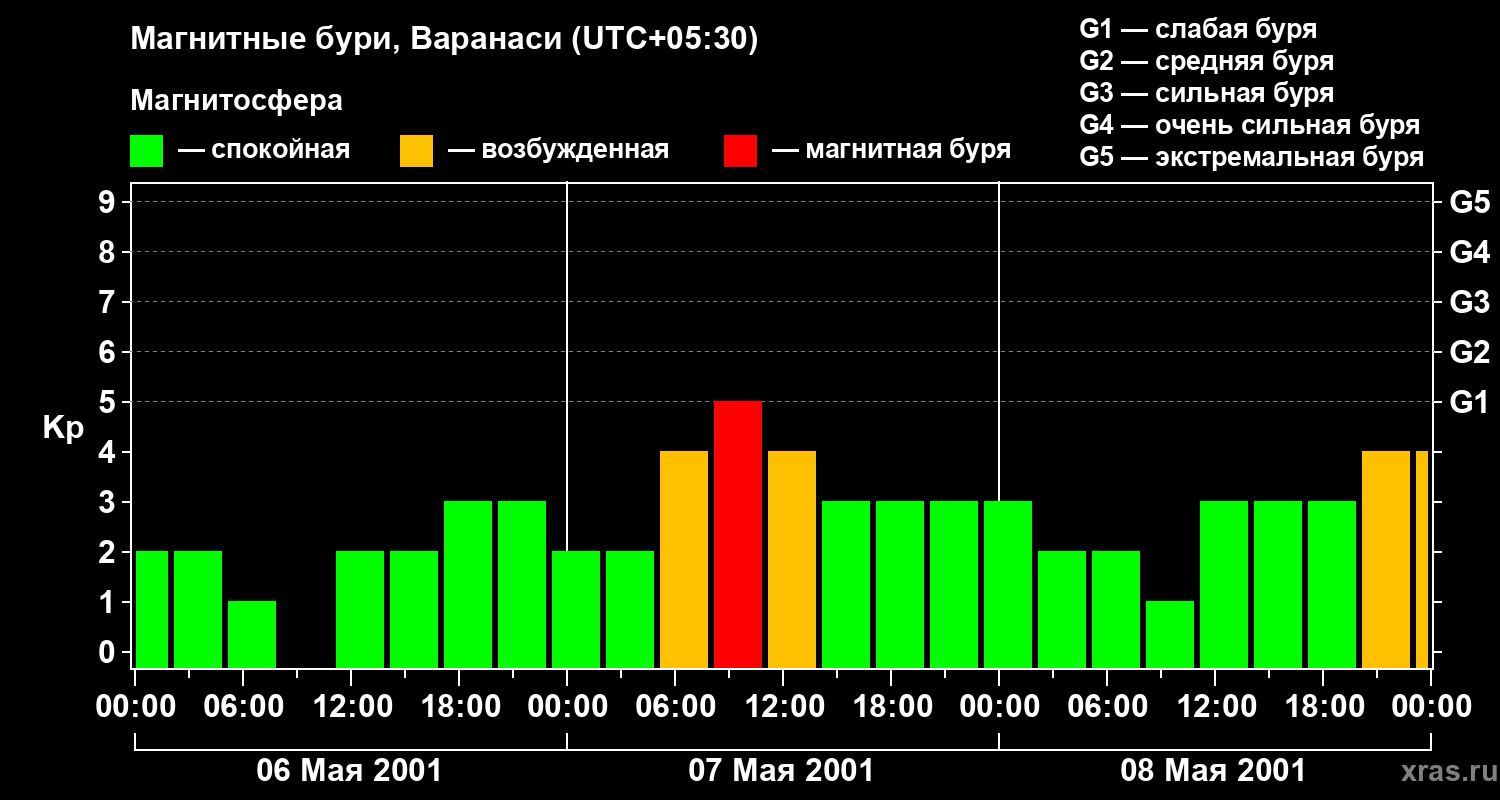
Task: Click the '— спокойная' legend label
Action: pyautogui.click(x=264, y=150)
